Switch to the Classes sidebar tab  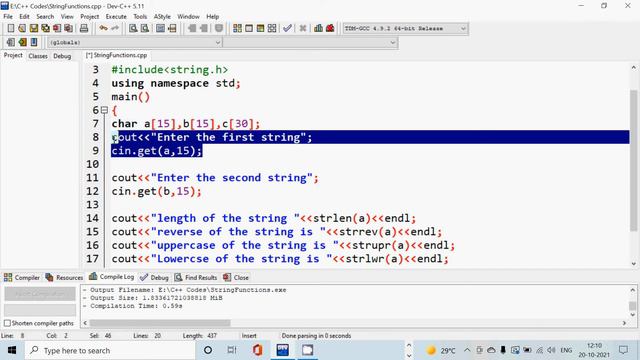[38, 56]
